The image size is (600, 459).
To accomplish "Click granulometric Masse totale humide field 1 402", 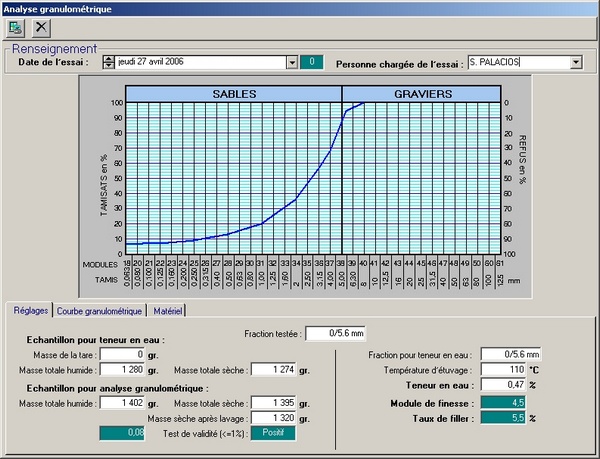I will click(120, 402).
